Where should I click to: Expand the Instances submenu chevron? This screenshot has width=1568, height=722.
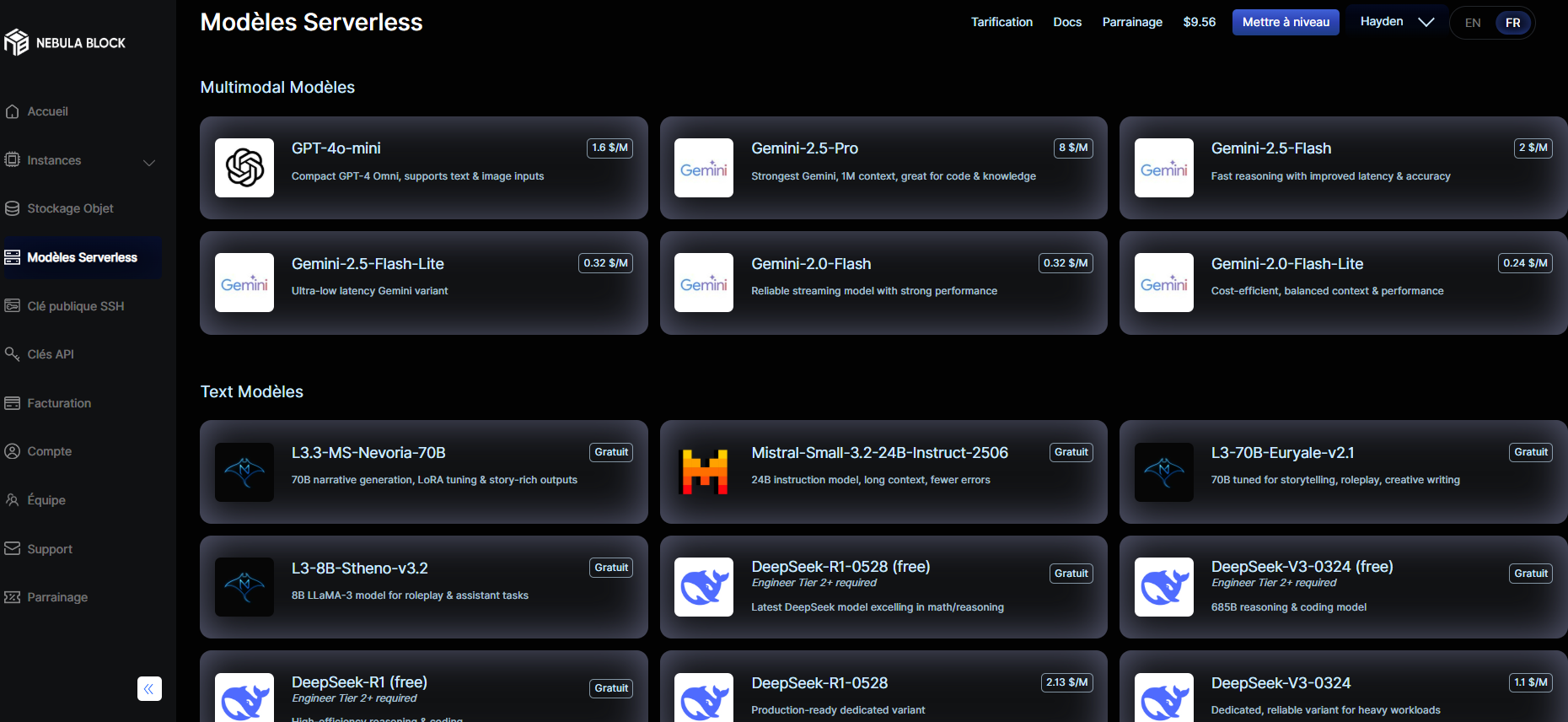click(x=149, y=162)
